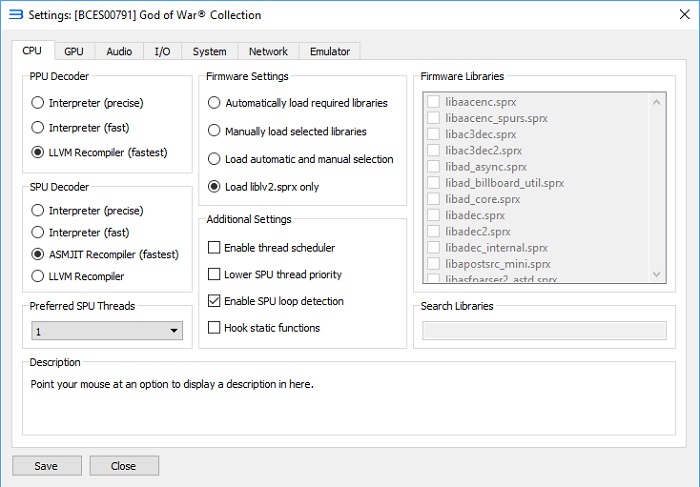700x487 pixels.
Task: Open Preferred SPU Threads dropdown
Action: (x=106, y=331)
